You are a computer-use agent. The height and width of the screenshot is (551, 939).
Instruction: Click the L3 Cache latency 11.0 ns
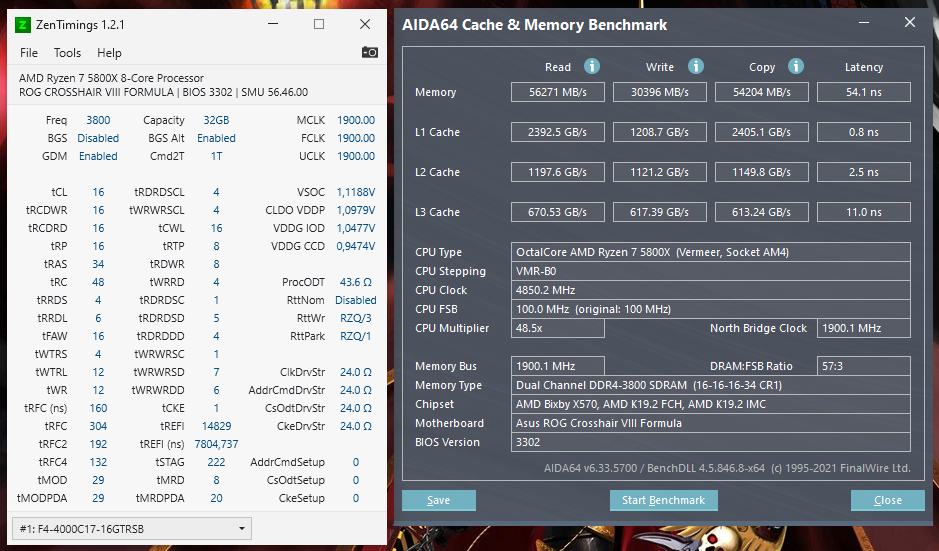864,212
